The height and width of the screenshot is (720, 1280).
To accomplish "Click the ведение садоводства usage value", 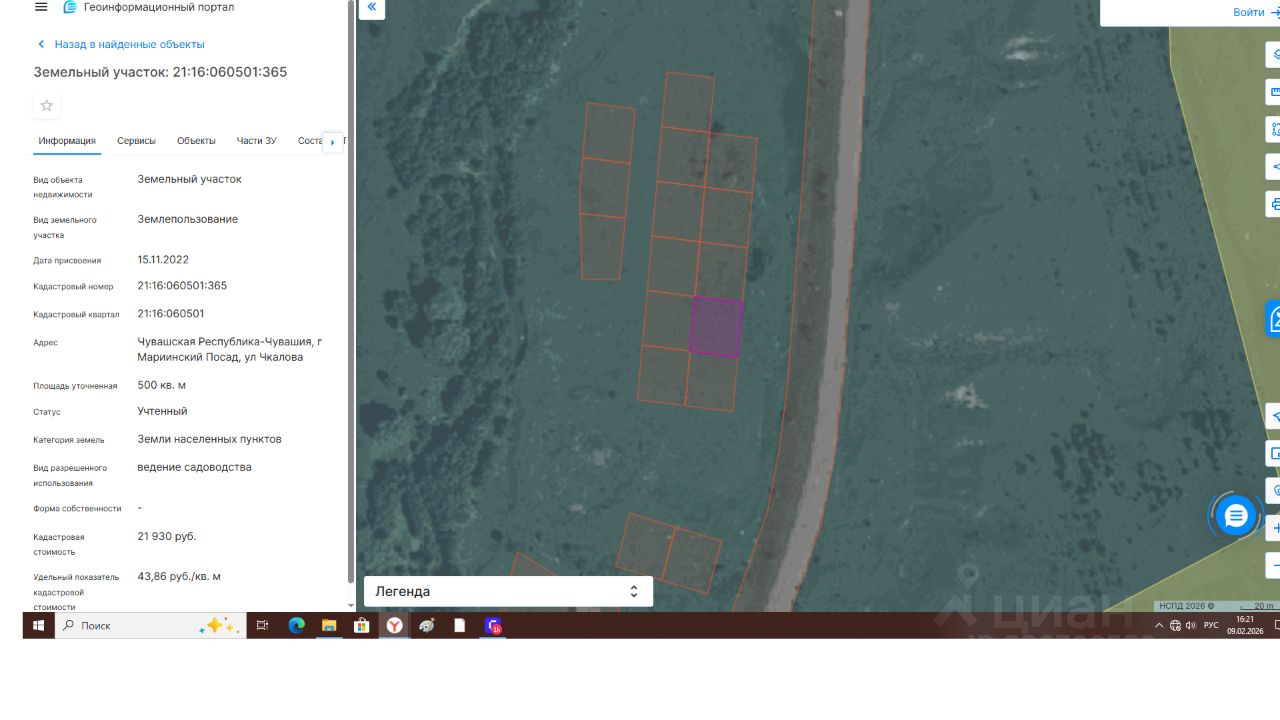I will (194, 467).
